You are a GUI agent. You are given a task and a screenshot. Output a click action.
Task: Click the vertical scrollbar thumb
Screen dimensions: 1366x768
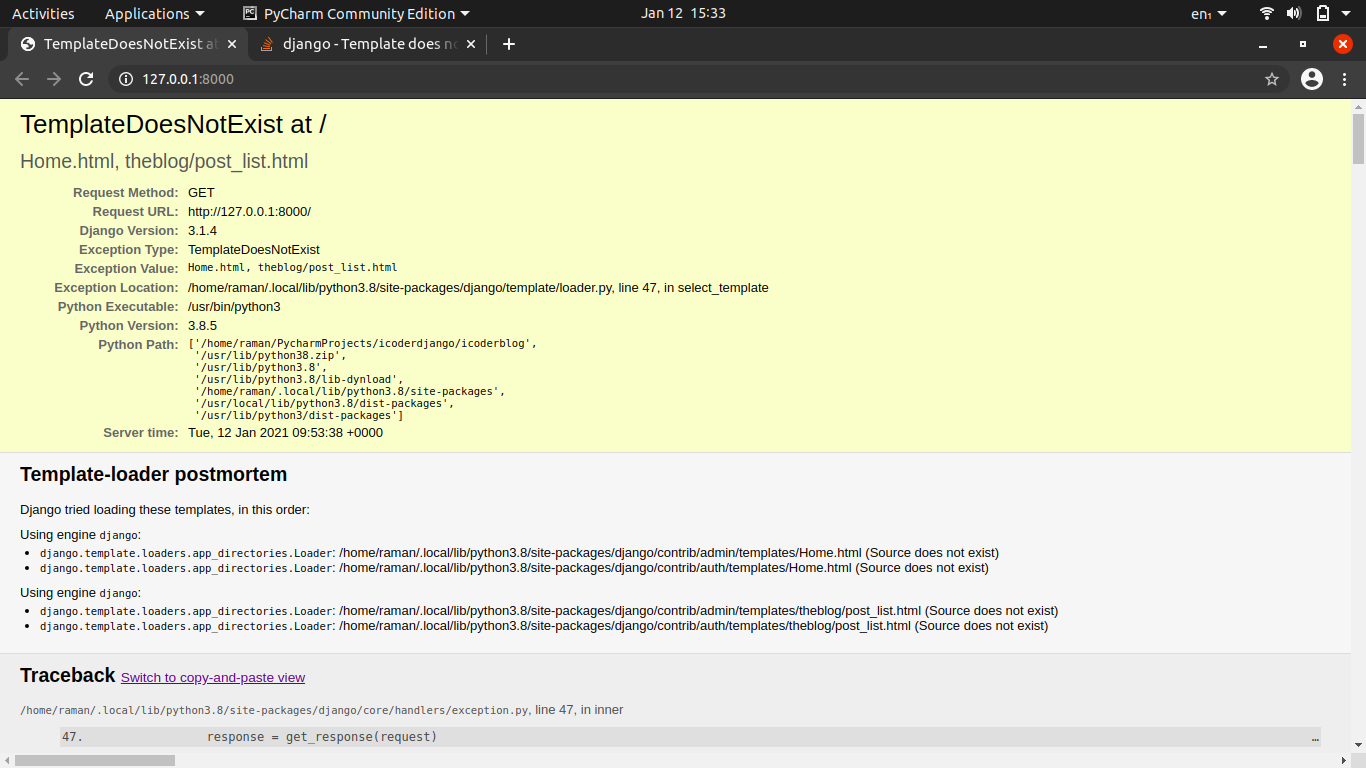[1358, 138]
